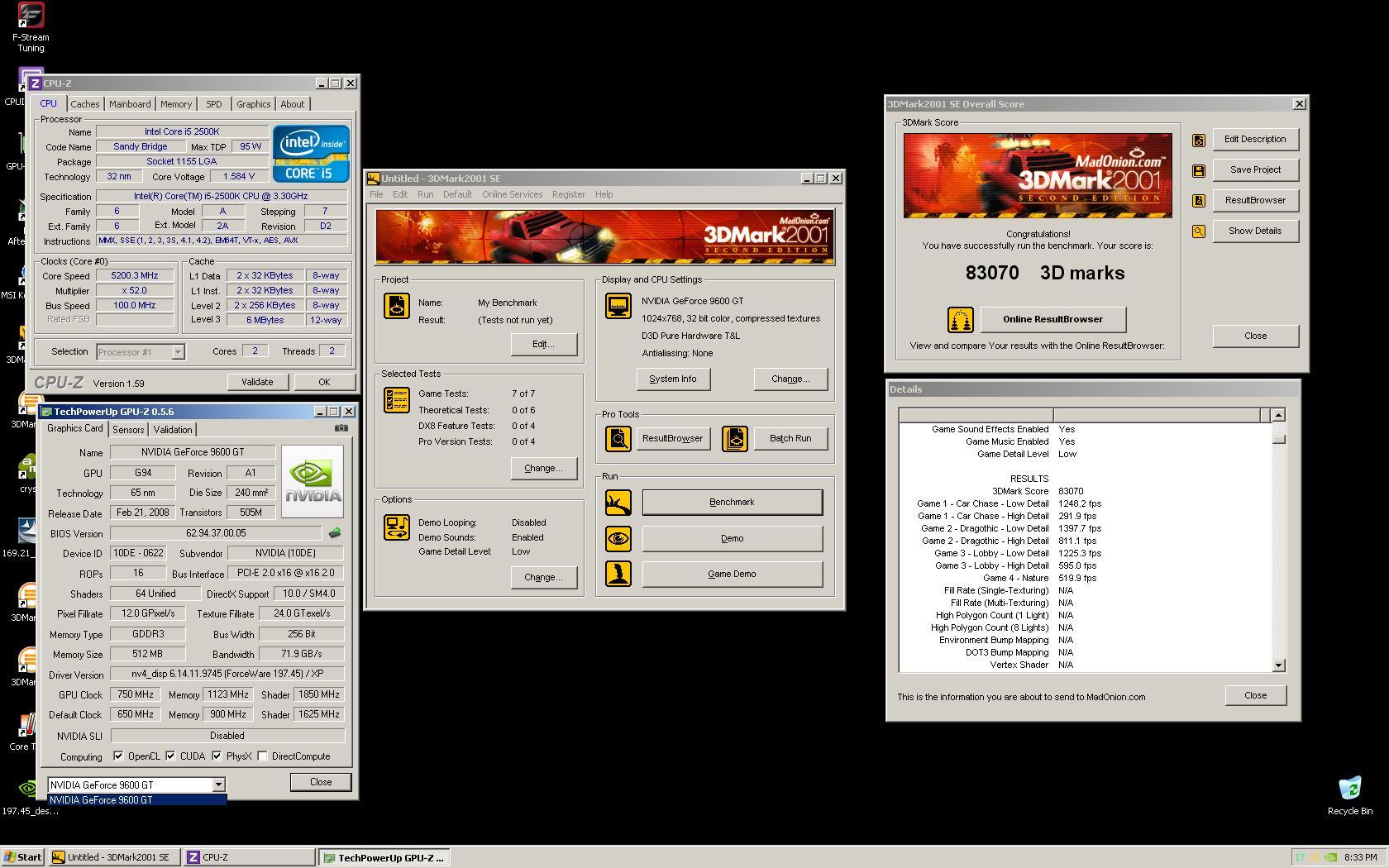This screenshot has width=1389, height=868.
Task: Click the Save Project floppy icon
Action: (x=1198, y=171)
